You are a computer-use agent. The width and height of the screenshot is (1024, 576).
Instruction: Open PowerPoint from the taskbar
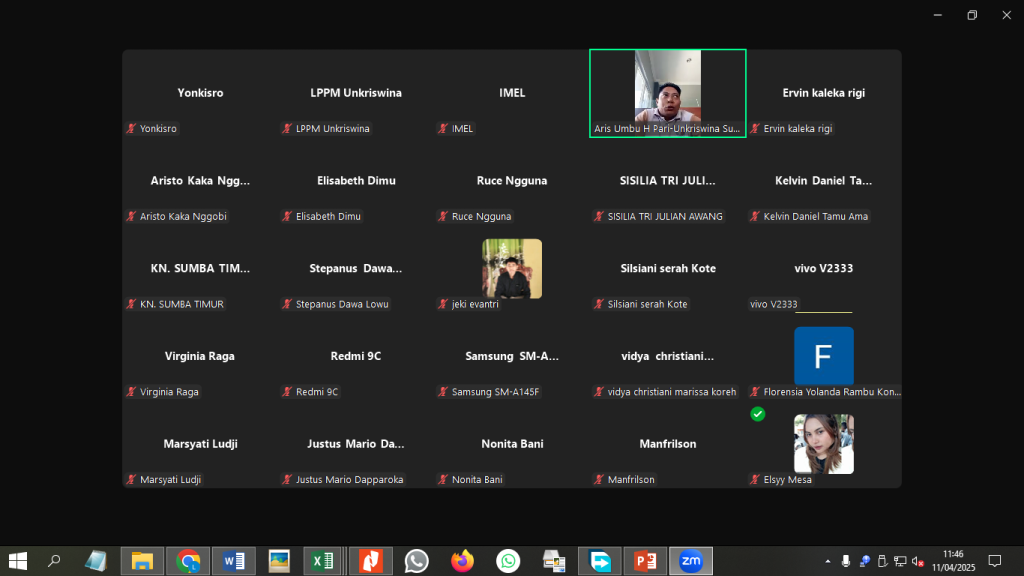click(645, 561)
